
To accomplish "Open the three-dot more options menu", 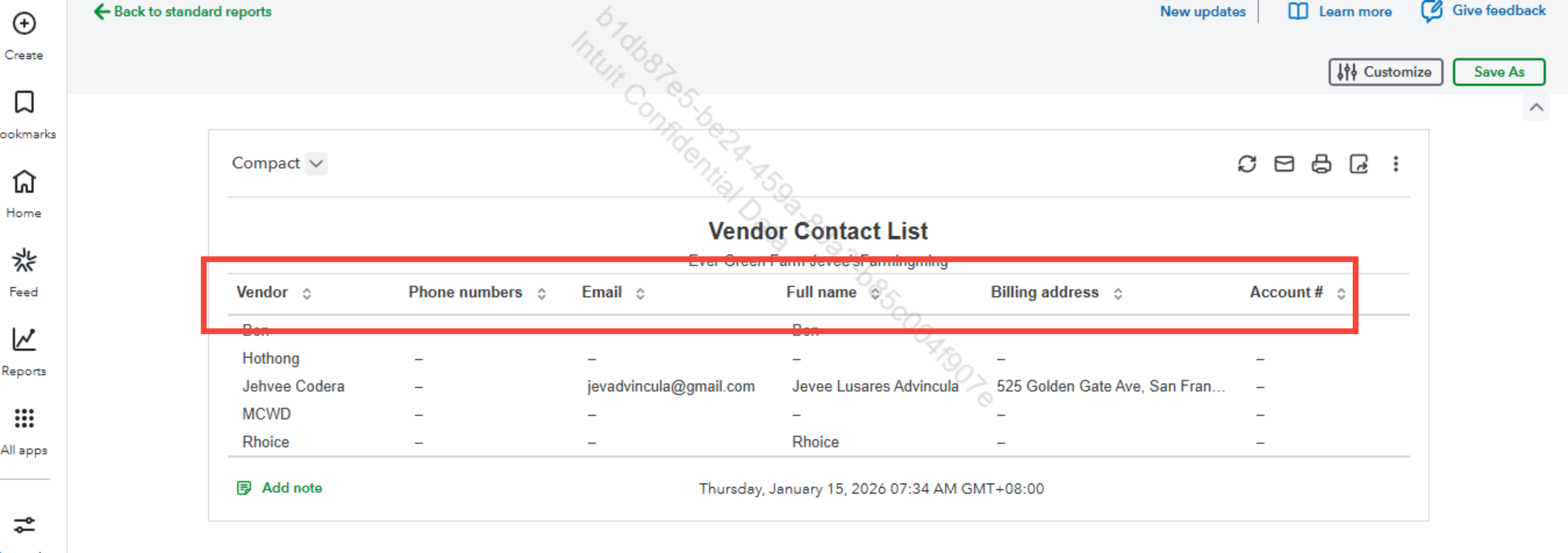I will tap(1396, 164).
